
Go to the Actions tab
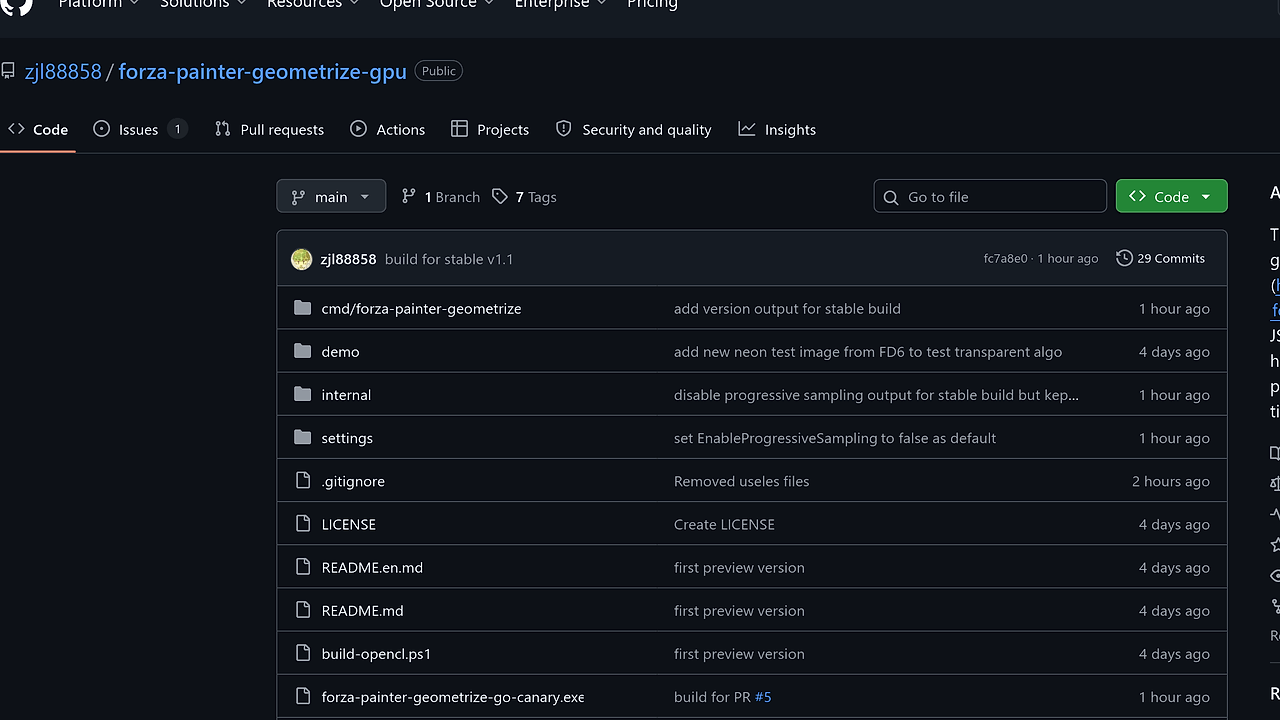(387, 129)
